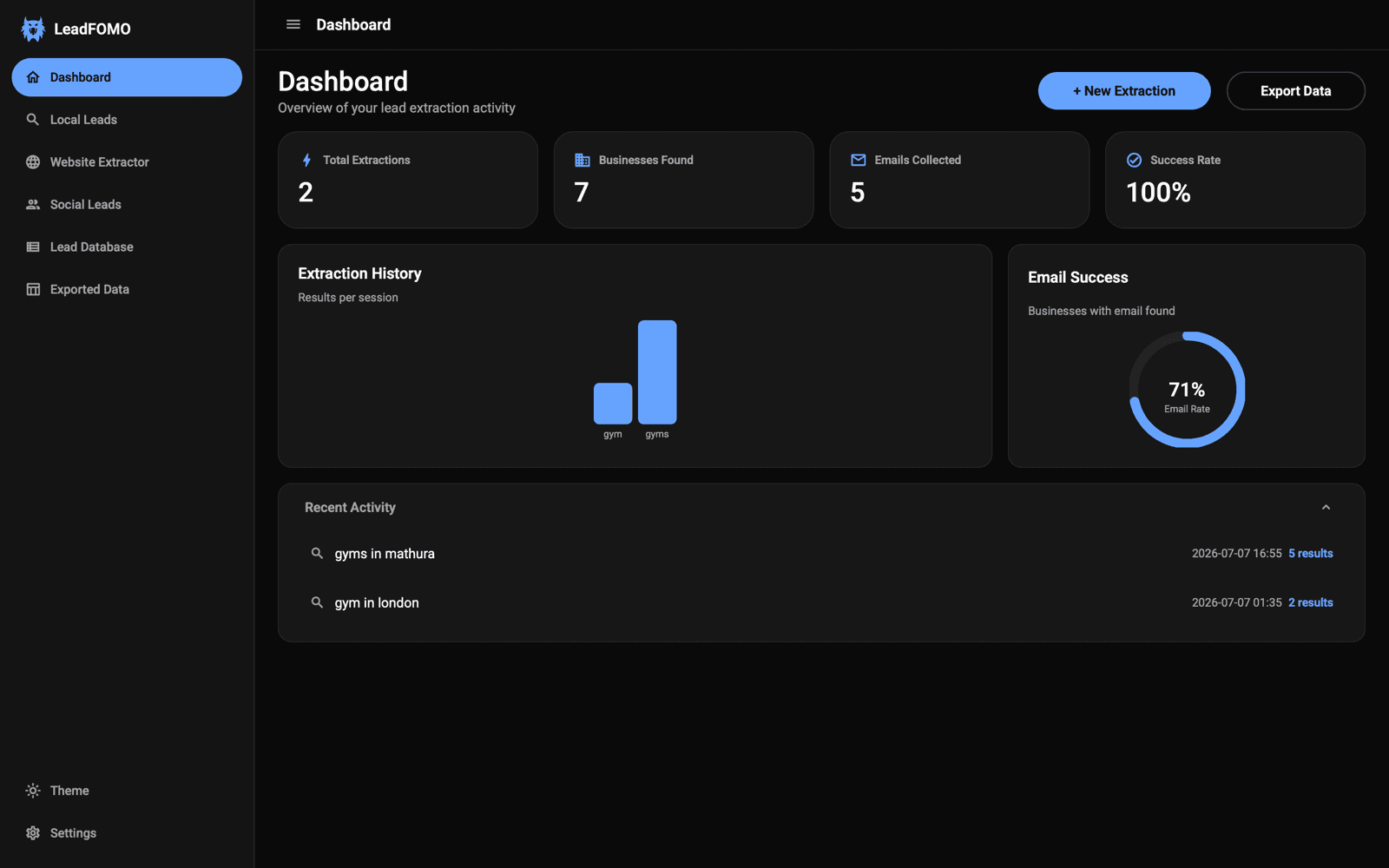Start a New Extraction
1389x868 pixels.
[x=1124, y=91]
